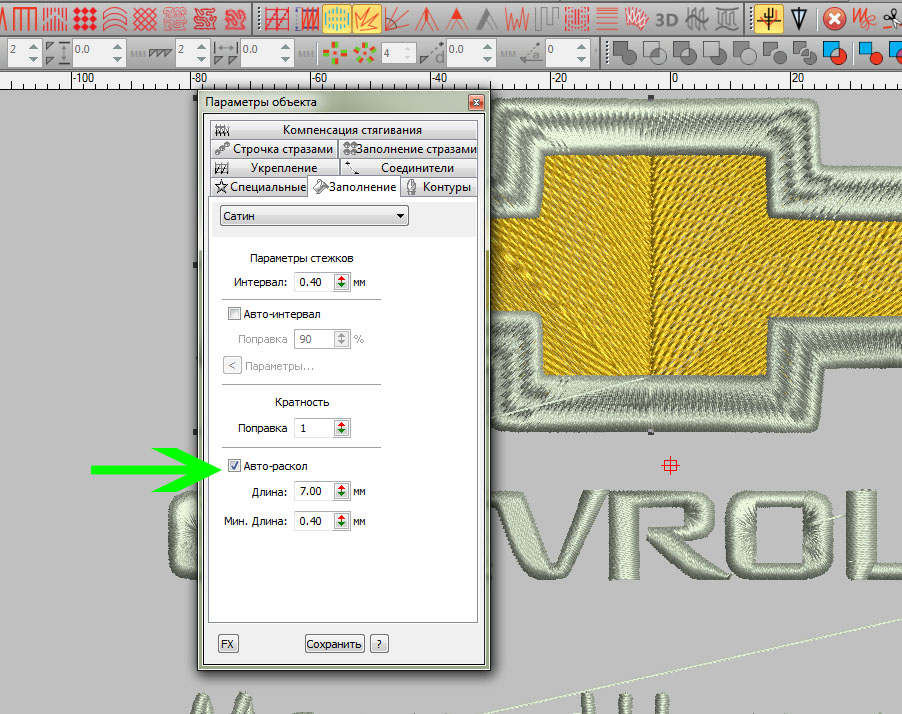Pick the vertical dashed lines fill icon

(55, 19)
